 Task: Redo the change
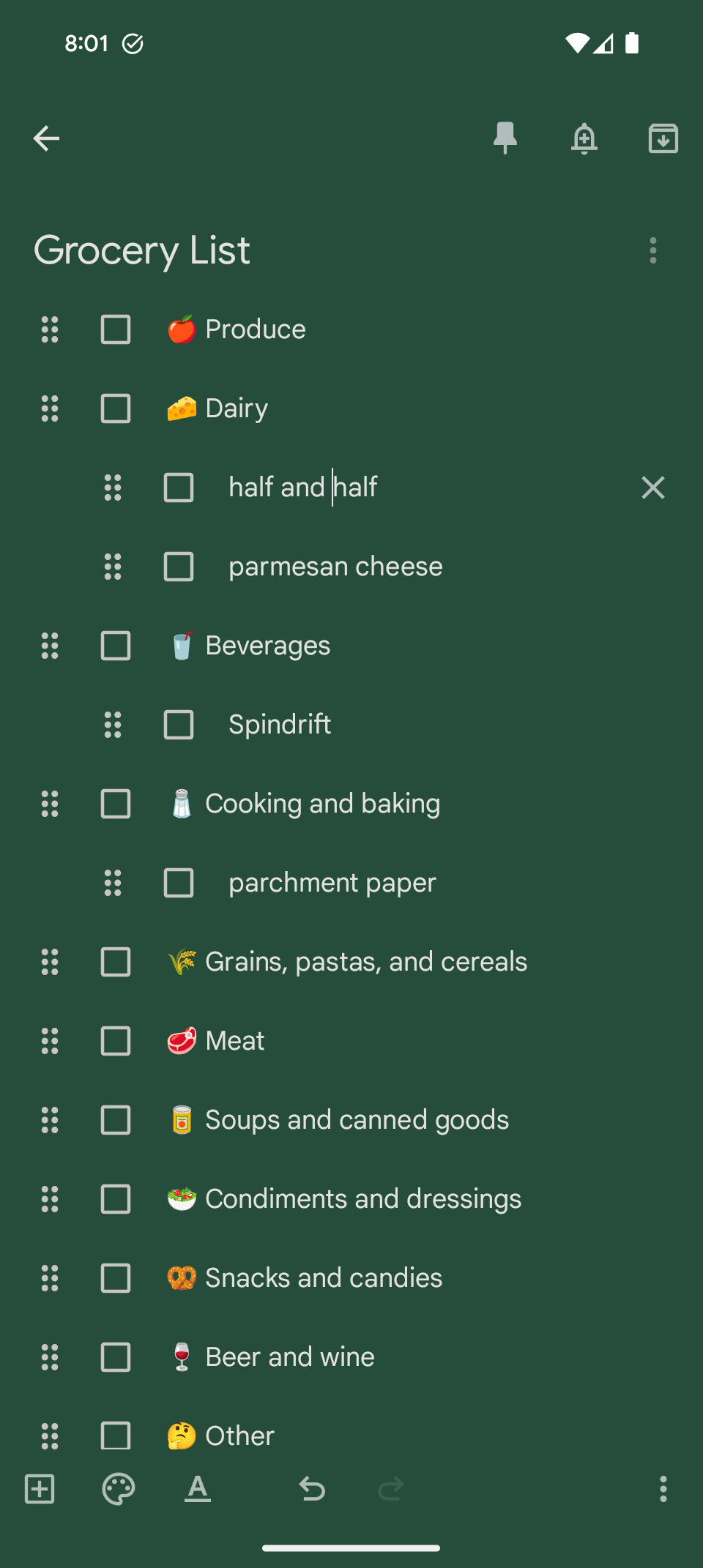tap(390, 1489)
